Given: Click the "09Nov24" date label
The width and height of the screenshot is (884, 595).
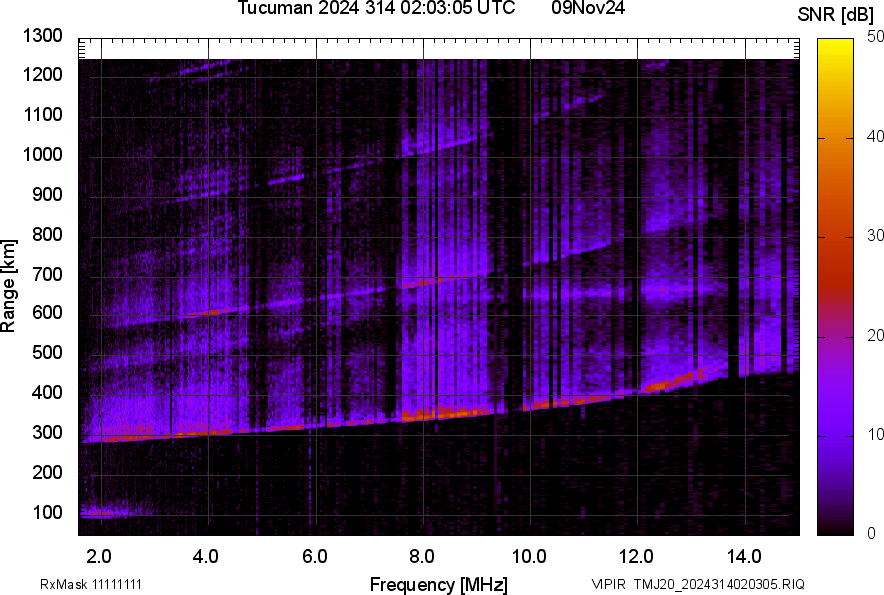Looking at the screenshot, I should [588, 9].
